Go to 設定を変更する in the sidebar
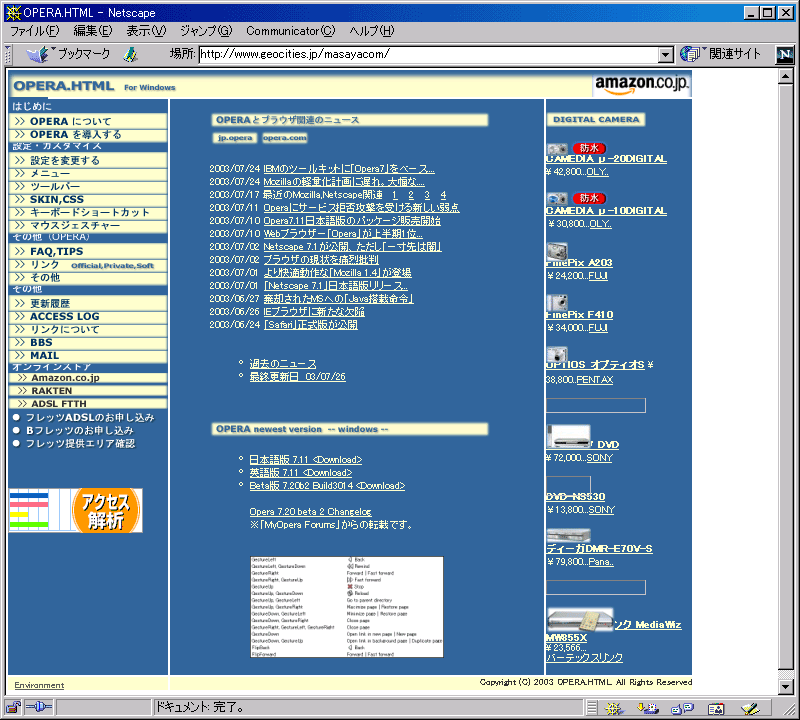This screenshot has height=720, width=800. [x=88, y=160]
